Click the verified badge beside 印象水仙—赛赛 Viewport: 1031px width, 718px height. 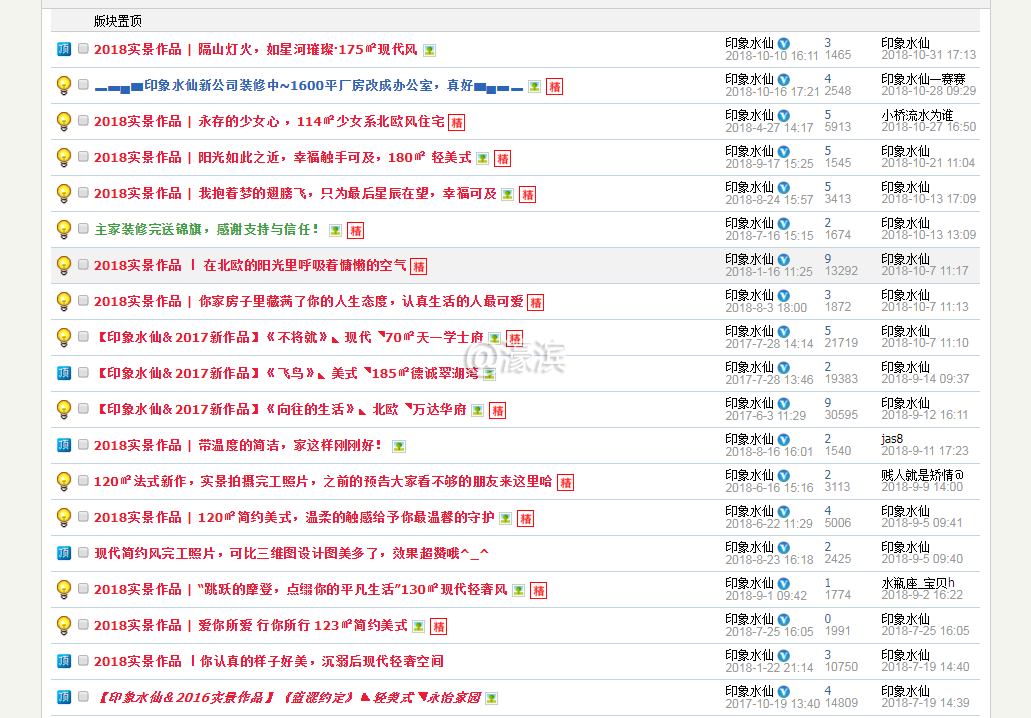[x=781, y=78]
